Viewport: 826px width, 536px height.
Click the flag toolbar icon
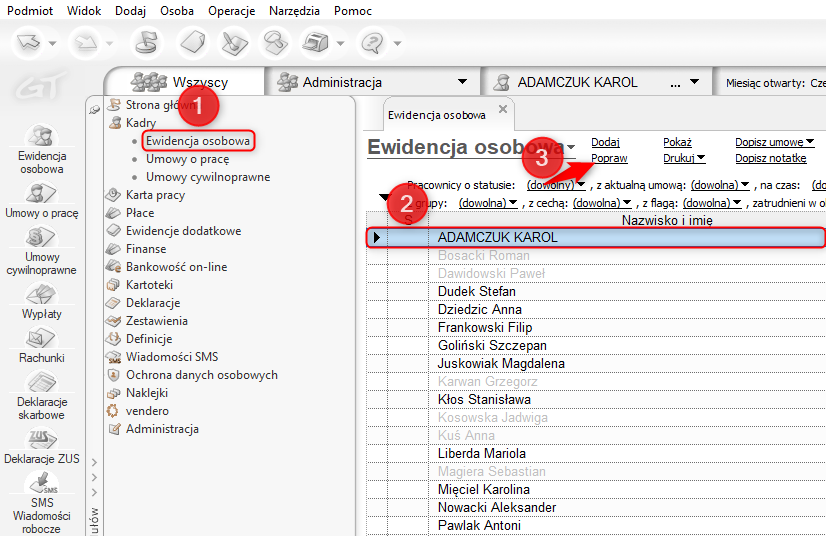tap(147, 43)
